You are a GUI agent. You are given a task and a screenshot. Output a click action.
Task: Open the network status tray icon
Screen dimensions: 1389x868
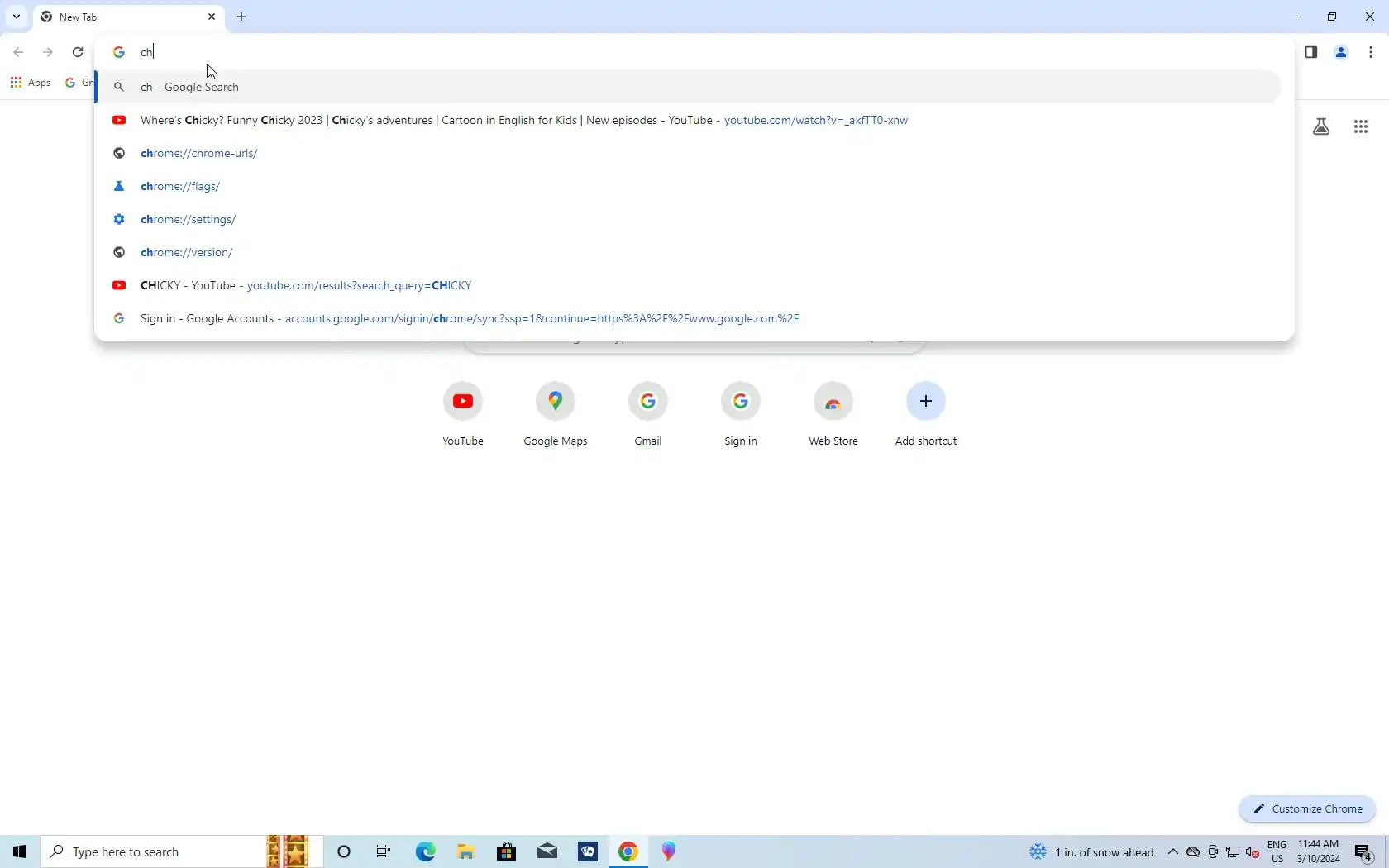(x=1233, y=851)
